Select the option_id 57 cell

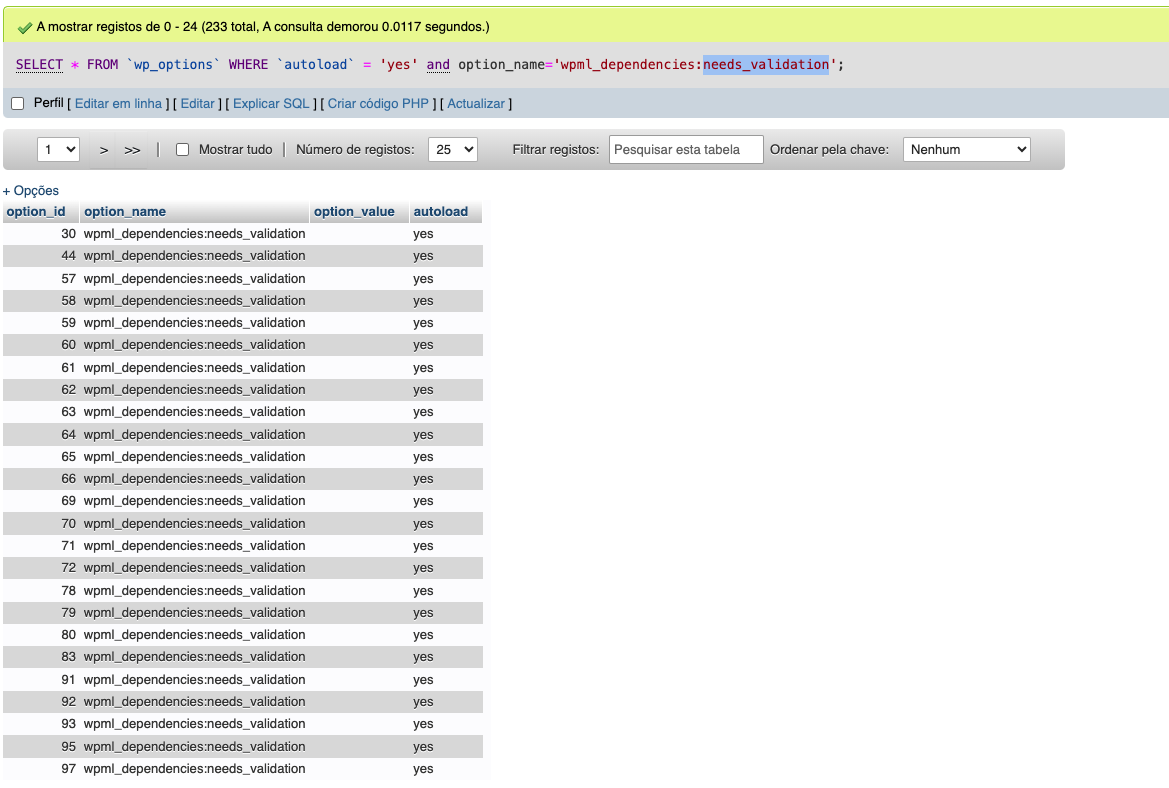coord(41,279)
